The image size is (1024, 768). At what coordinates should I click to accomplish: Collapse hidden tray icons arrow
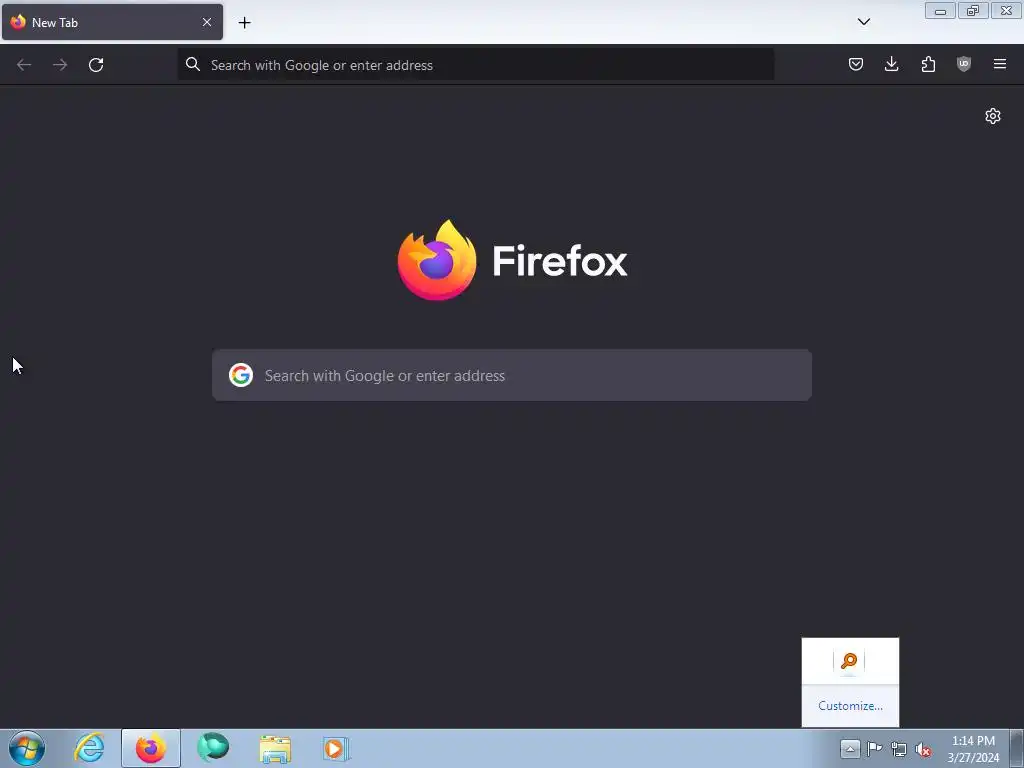[x=850, y=749]
